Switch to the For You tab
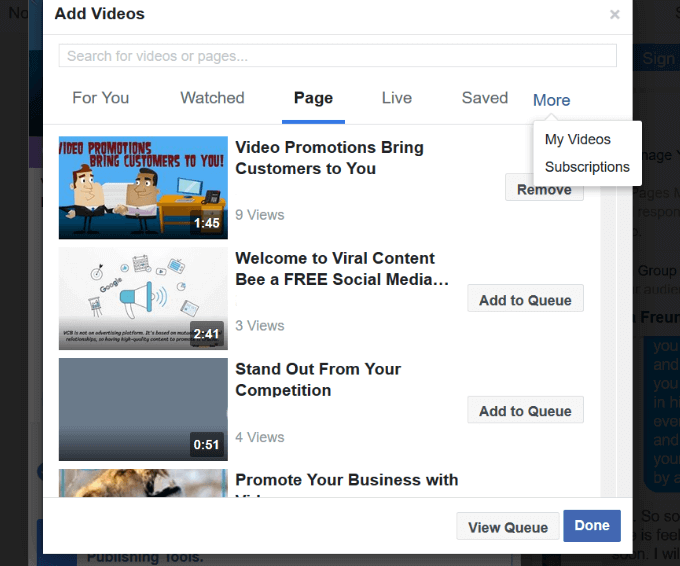The width and height of the screenshot is (680, 566). point(101,98)
